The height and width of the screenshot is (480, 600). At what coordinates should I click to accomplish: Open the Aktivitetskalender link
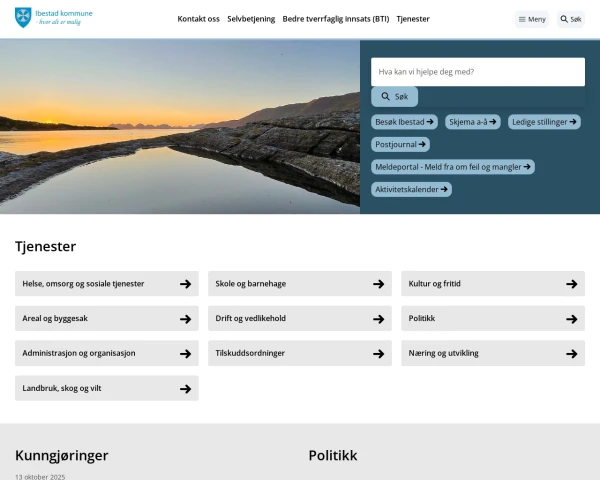coord(411,189)
